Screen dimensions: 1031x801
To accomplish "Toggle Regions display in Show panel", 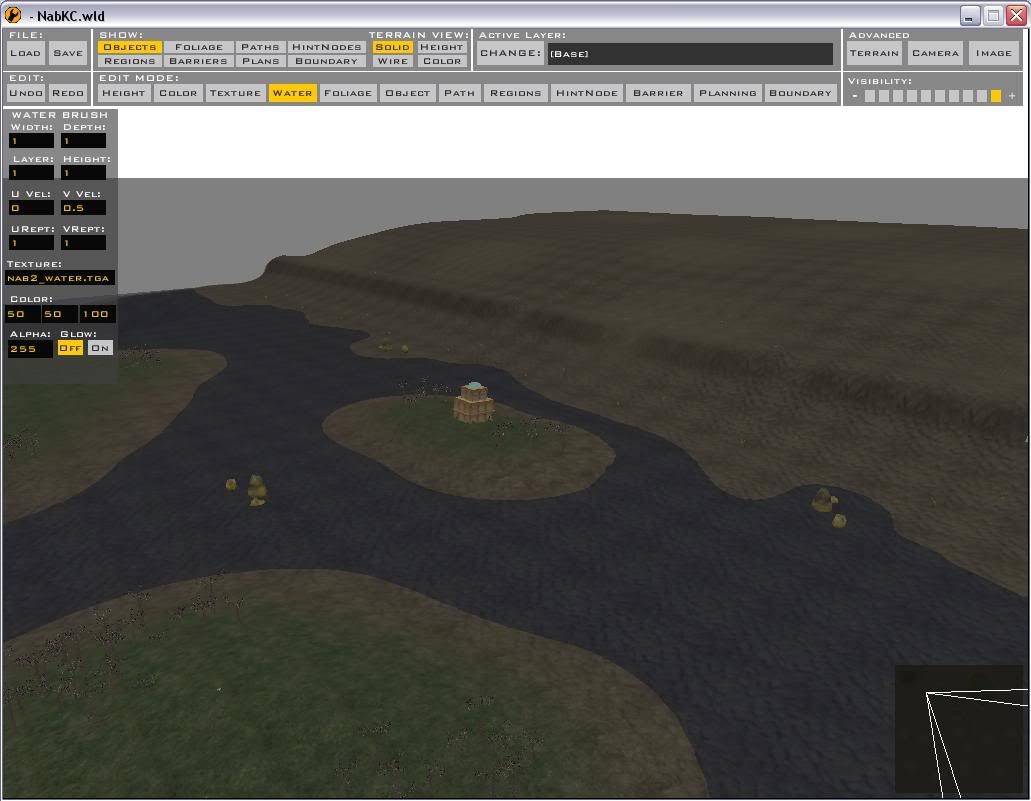I will coord(130,61).
